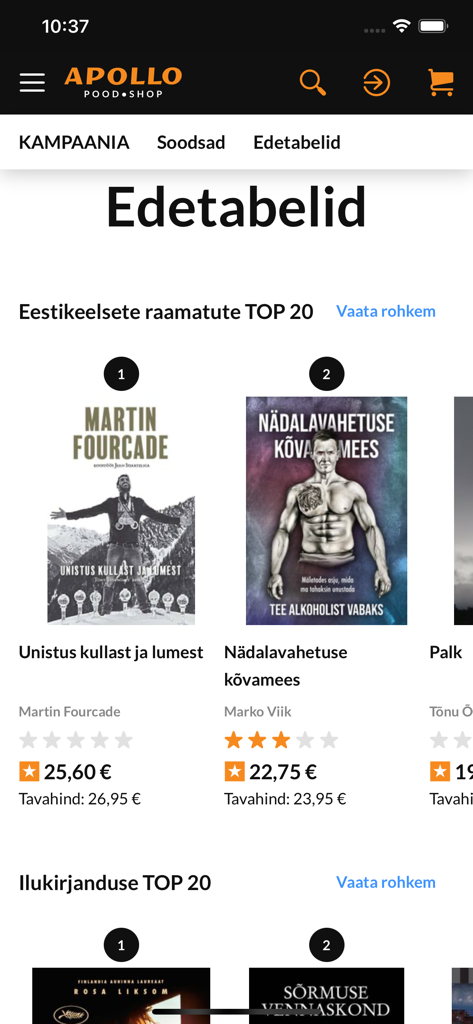Click empty star rating under Martin Fourcade
473x1024 pixels.
(76, 740)
